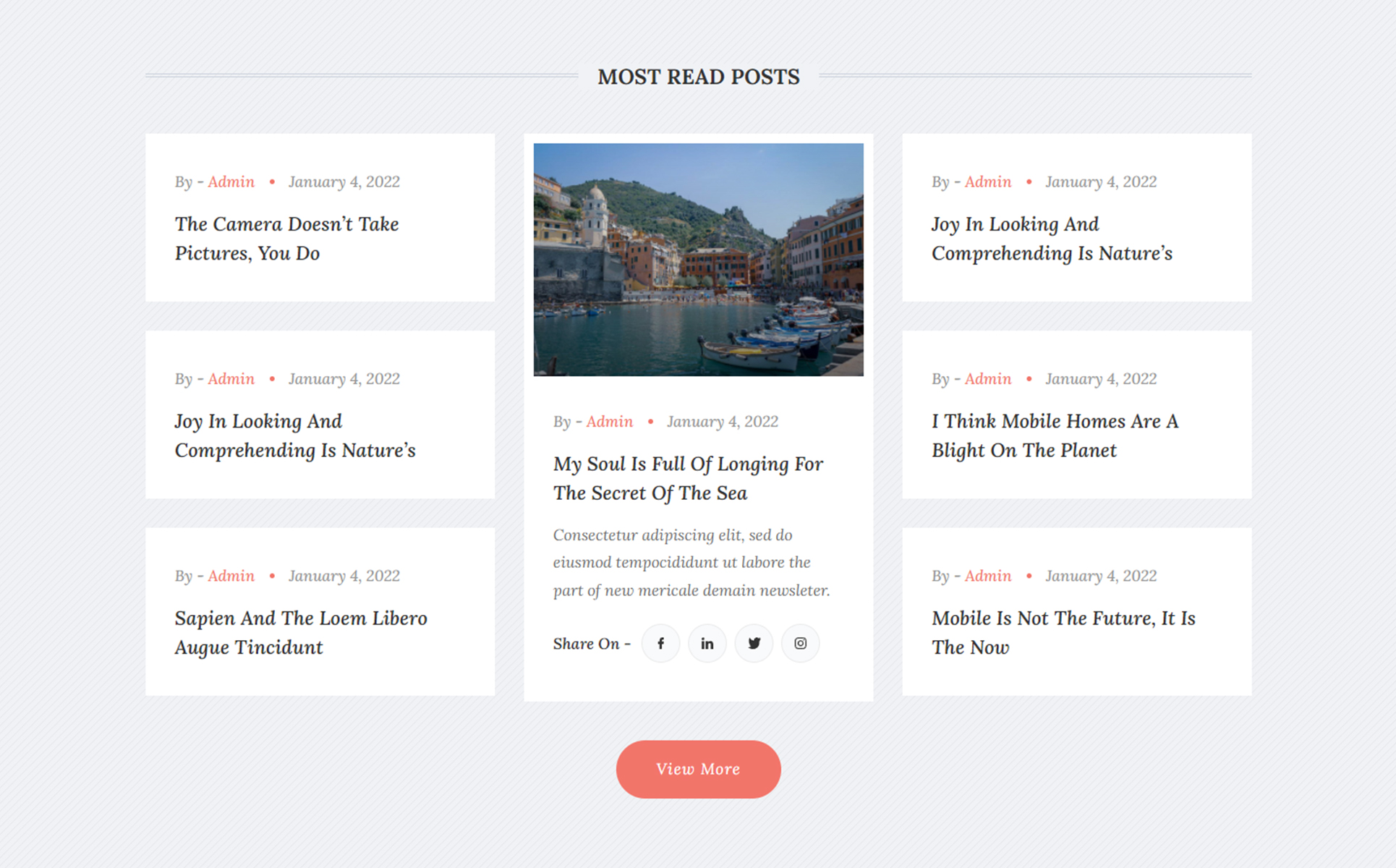Open 'Sapien And The Loem Libero' post
The image size is (1396, 868).
point(300,632)
